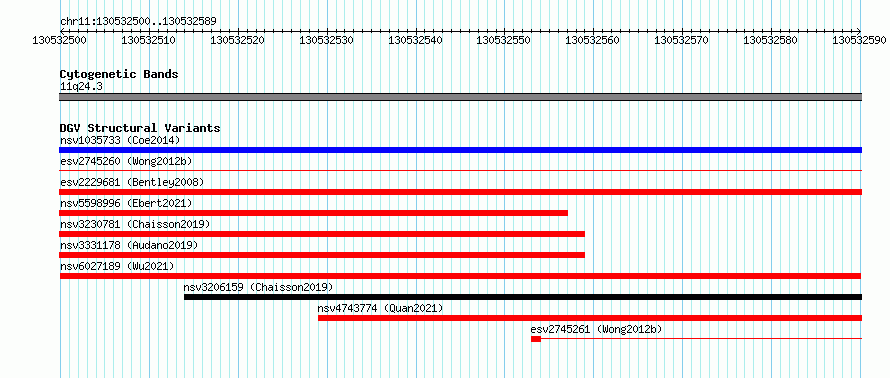Click the gray 11q24.3 cytogenetic band bar
Image resolution: width=890 pixels, height=378 pixels.
coord(460,97)
